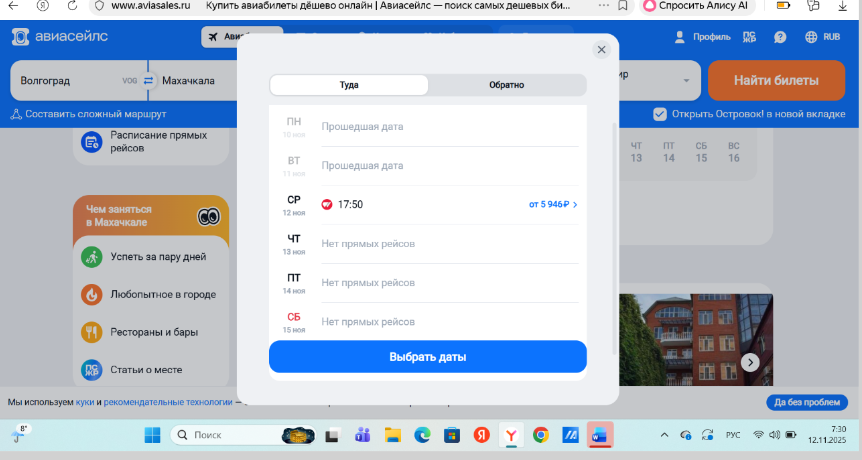Open Любопытное в городе

click(151, 295)
